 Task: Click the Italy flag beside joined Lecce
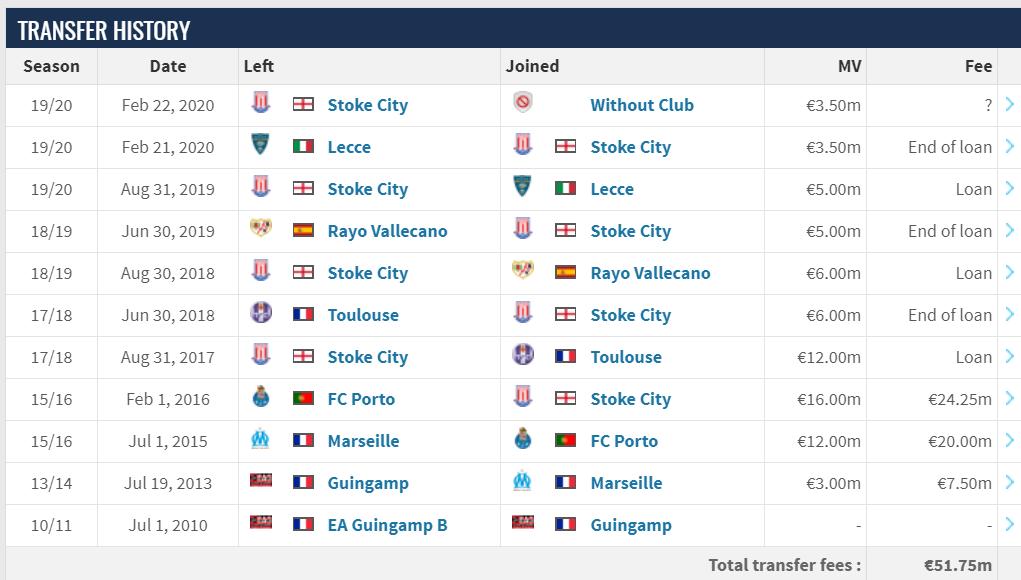[x=565, y=188]
